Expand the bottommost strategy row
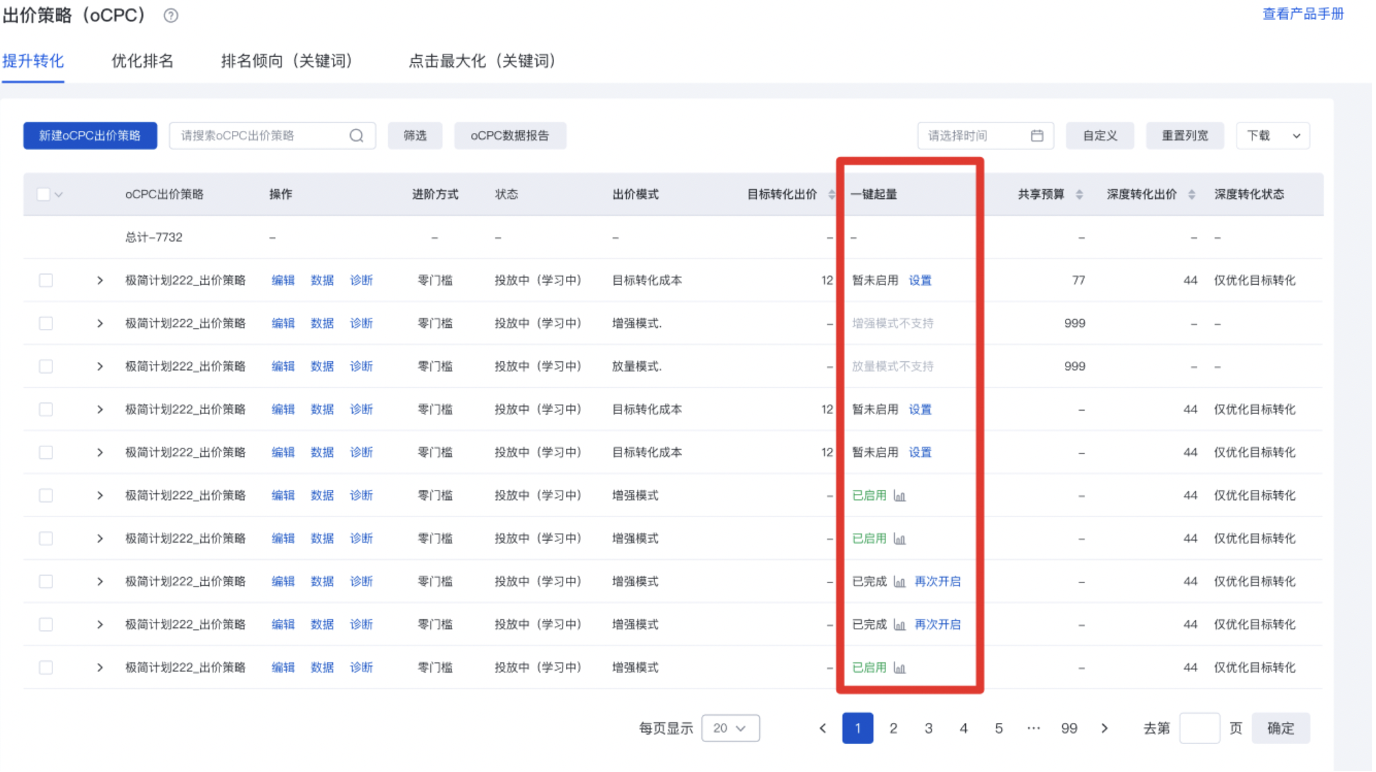1376x772 pixels. (x=100, y=668)
